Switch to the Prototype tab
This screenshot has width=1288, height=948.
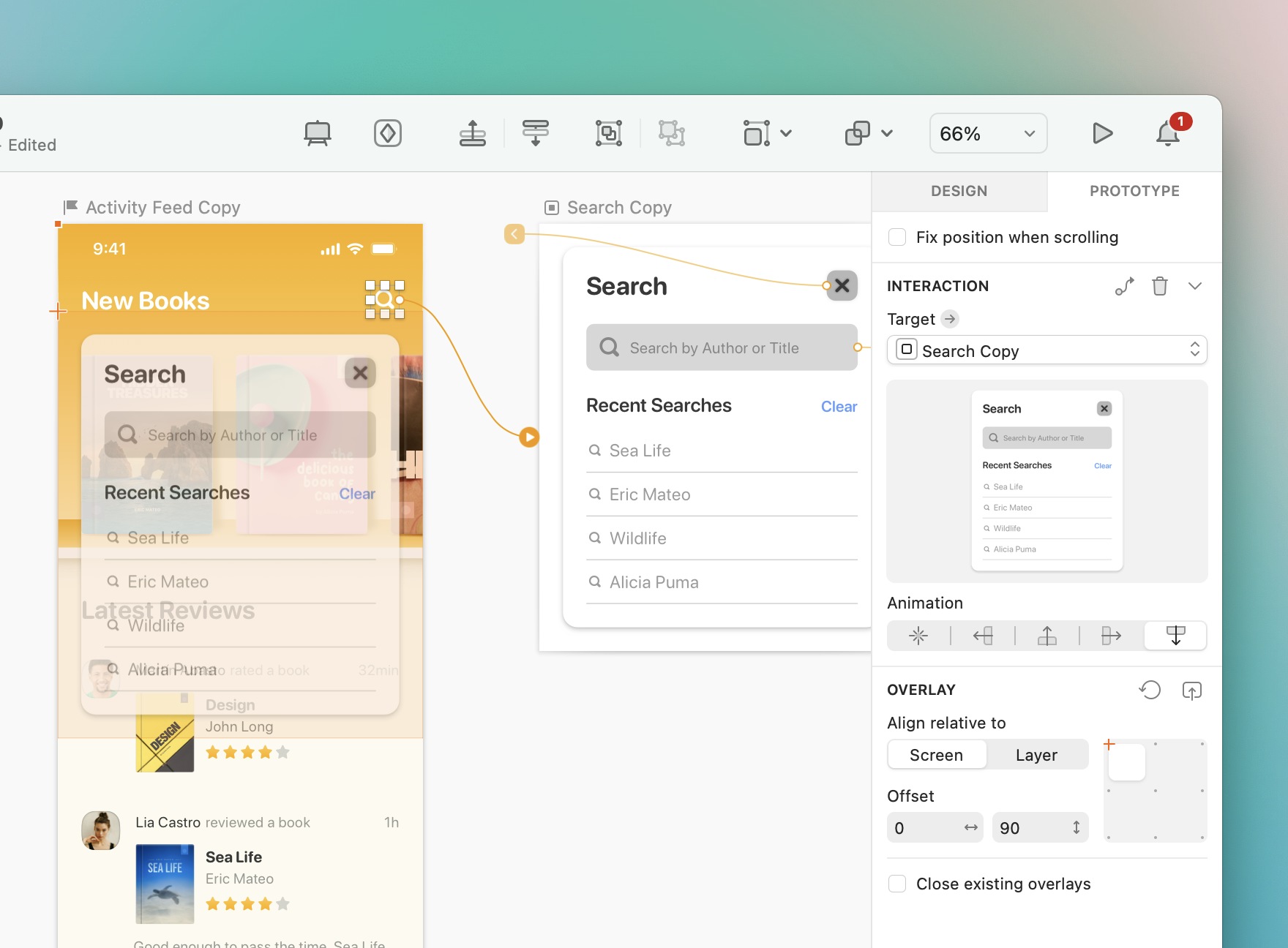(1134, 191)
